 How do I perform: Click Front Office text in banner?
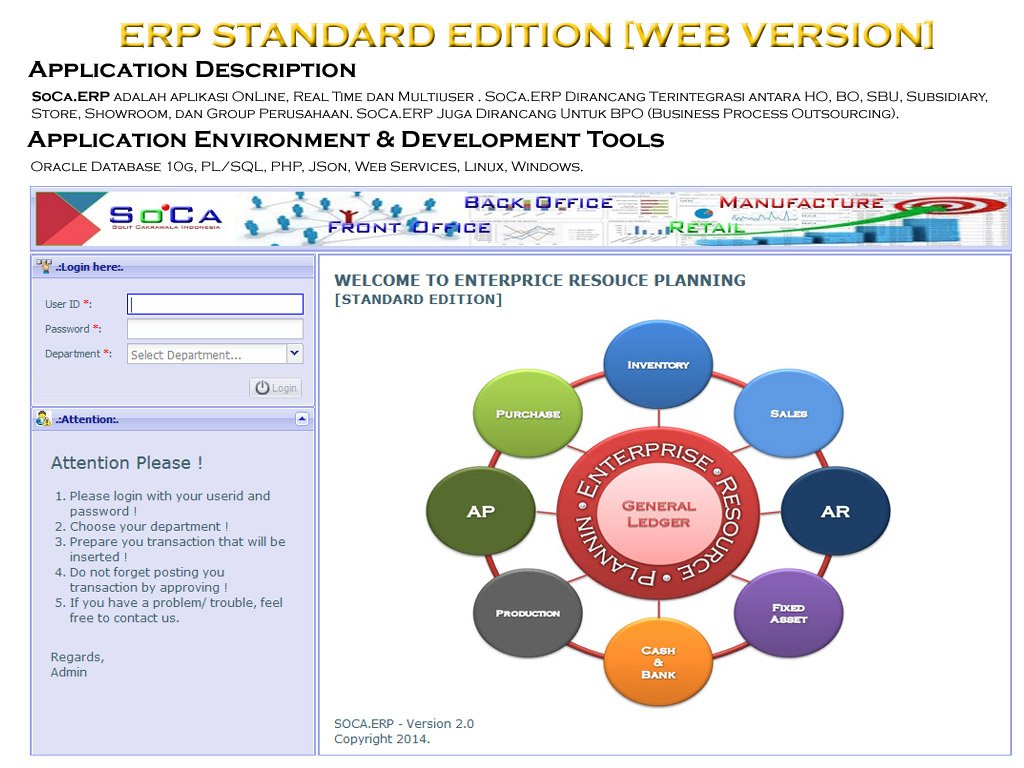[409, 227]
